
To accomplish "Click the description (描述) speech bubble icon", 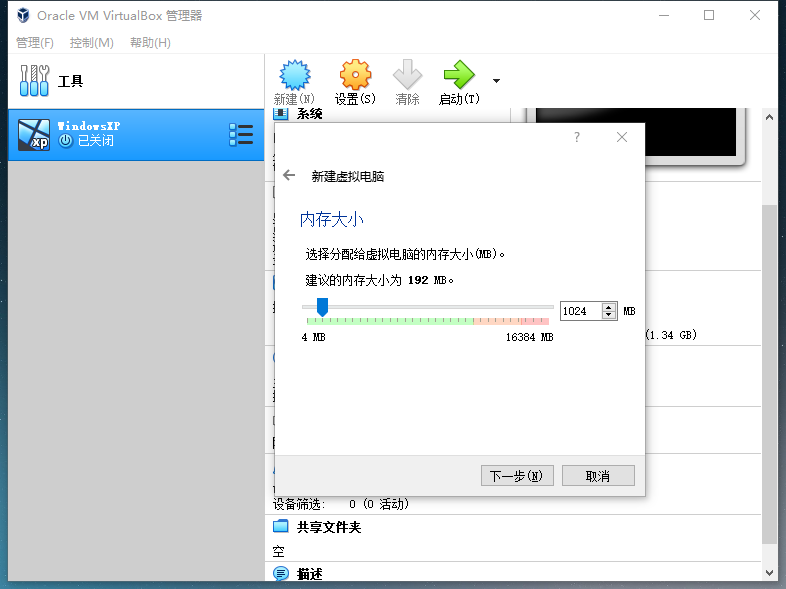I will click(x=281, y=573).
